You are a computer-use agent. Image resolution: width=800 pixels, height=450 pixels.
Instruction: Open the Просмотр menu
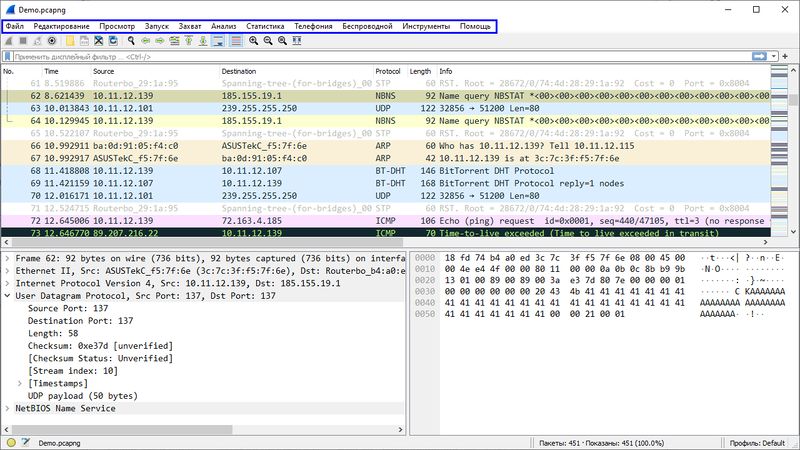coord(117,26)
